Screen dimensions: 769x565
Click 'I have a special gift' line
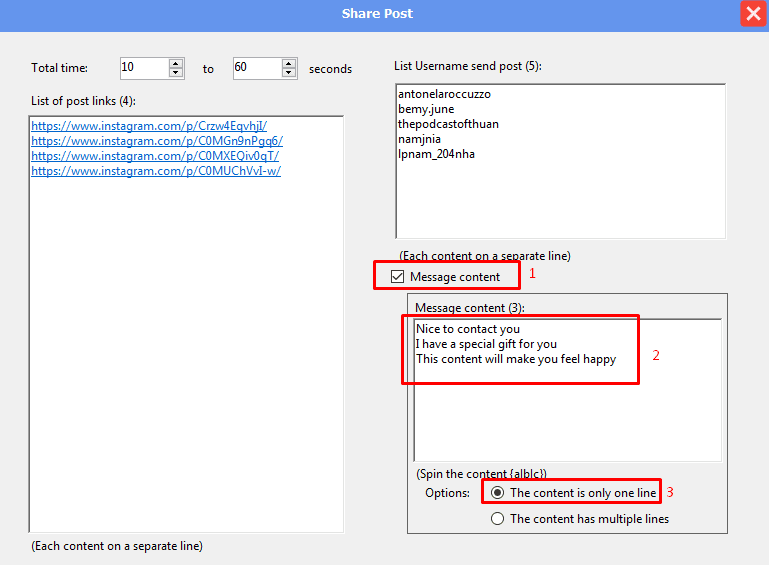point(486,344)
